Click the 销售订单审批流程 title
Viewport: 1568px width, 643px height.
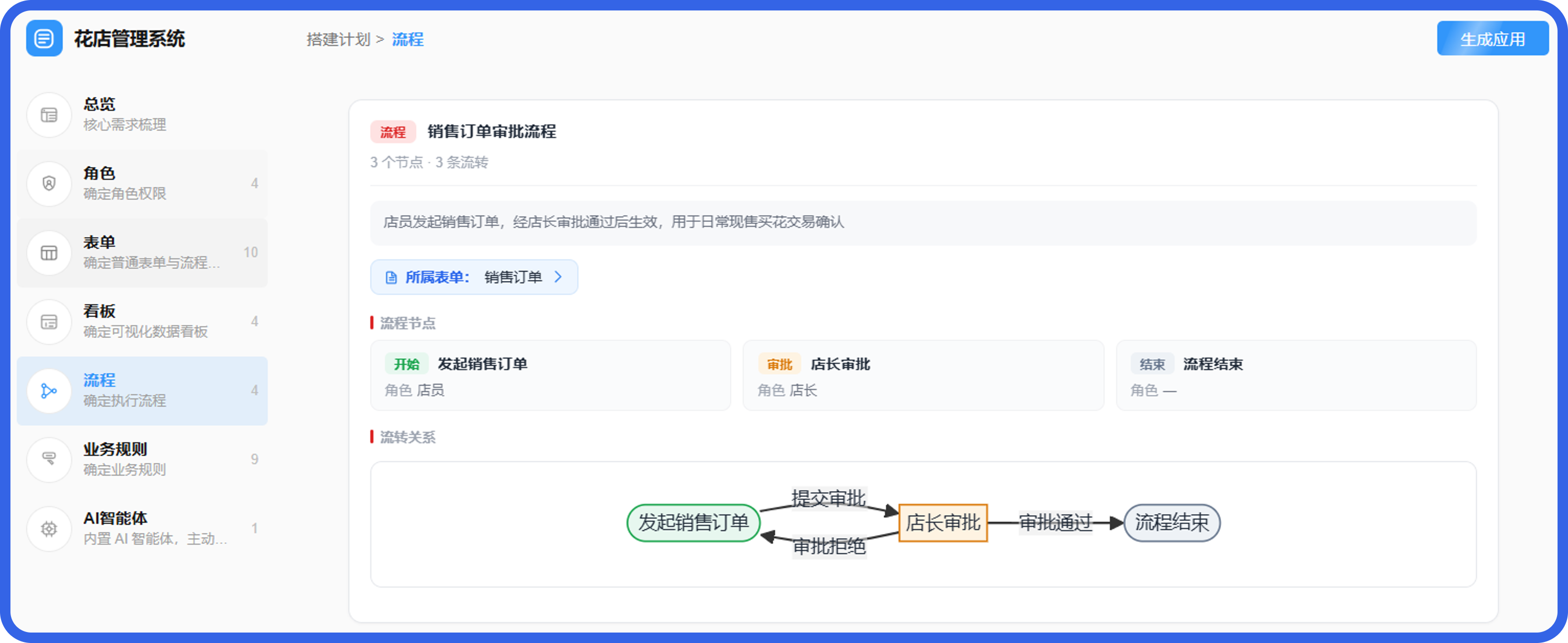[x=492, y=131]
